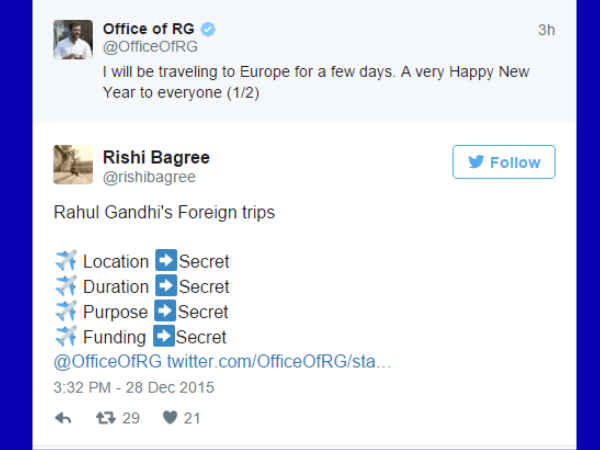Click the arrow emoji beside Duration

(166, 286)
